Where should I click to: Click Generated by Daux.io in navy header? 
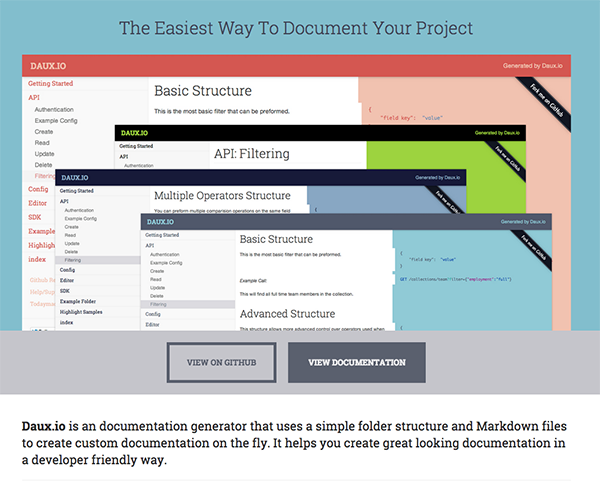437,178
